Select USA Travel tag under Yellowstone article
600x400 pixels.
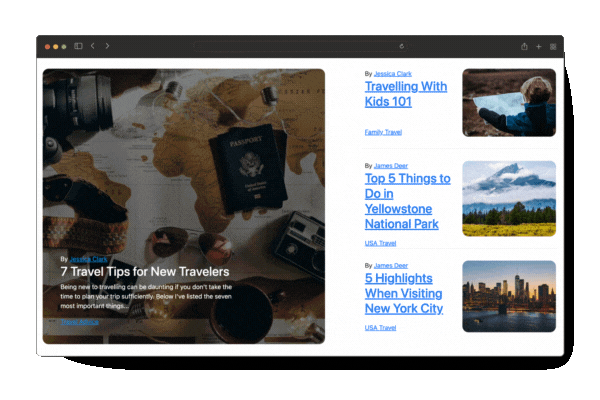pos(380,243)
